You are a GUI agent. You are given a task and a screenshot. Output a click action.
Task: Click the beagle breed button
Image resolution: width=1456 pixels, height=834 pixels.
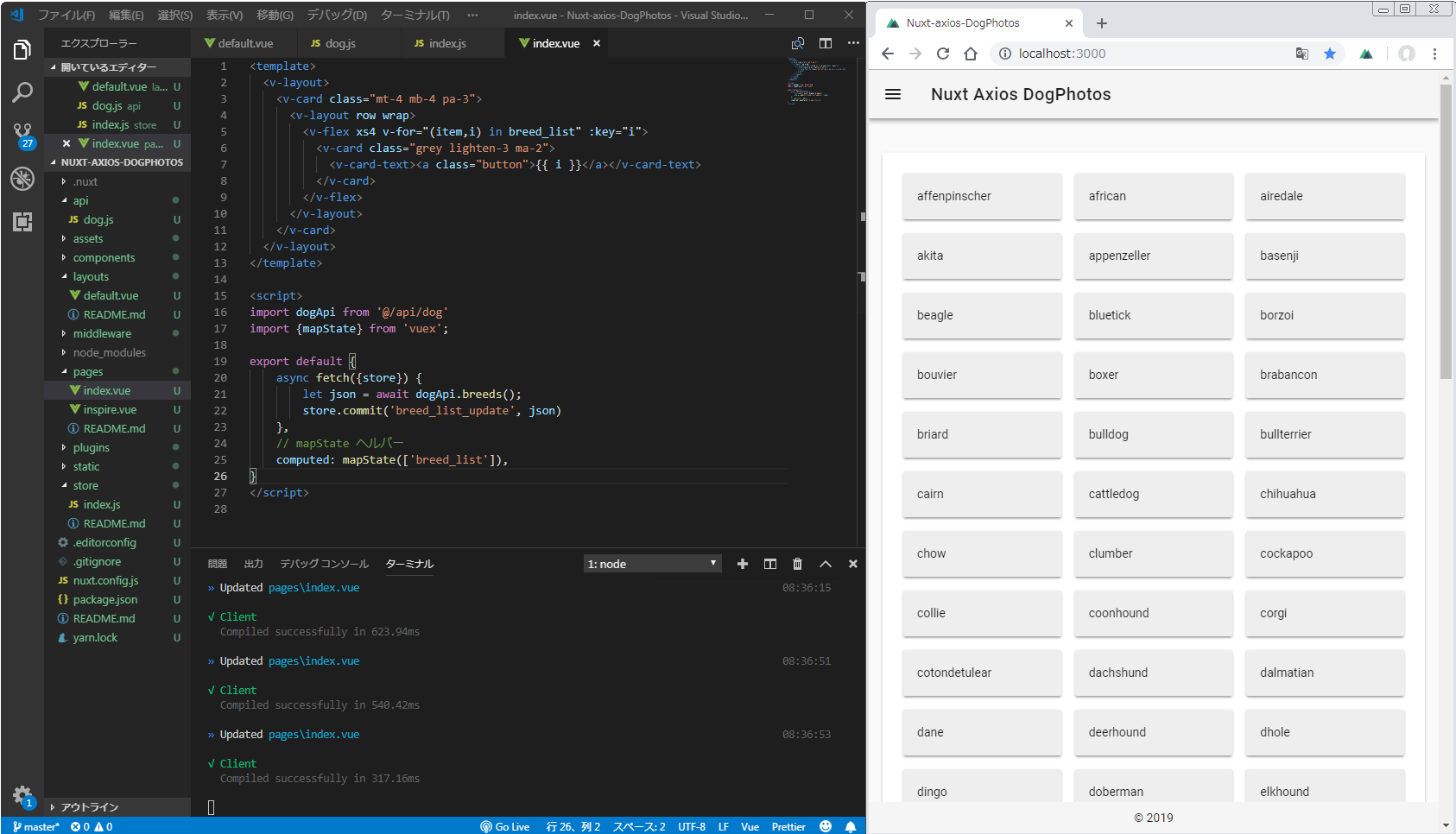pos(935,315)
